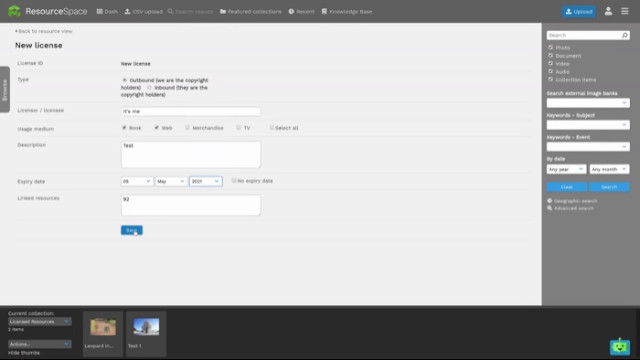Image resolution: width=640 pixels, height=360 pixels.
Task: Toggle the Web usage medium checkbox
Action: pyautogui.click(x=156, y=128)
